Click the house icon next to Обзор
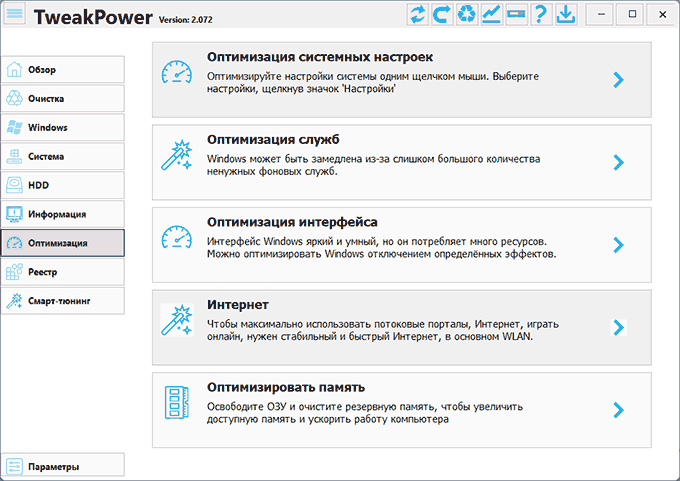 pos(14,69)
